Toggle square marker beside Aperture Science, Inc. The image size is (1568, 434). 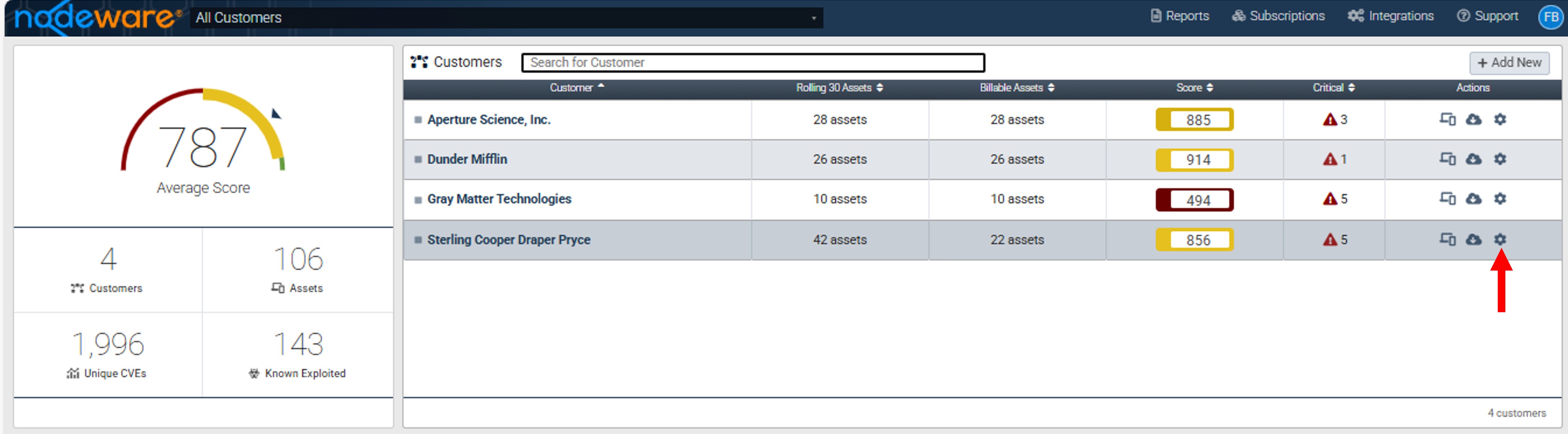coord(418,120)
